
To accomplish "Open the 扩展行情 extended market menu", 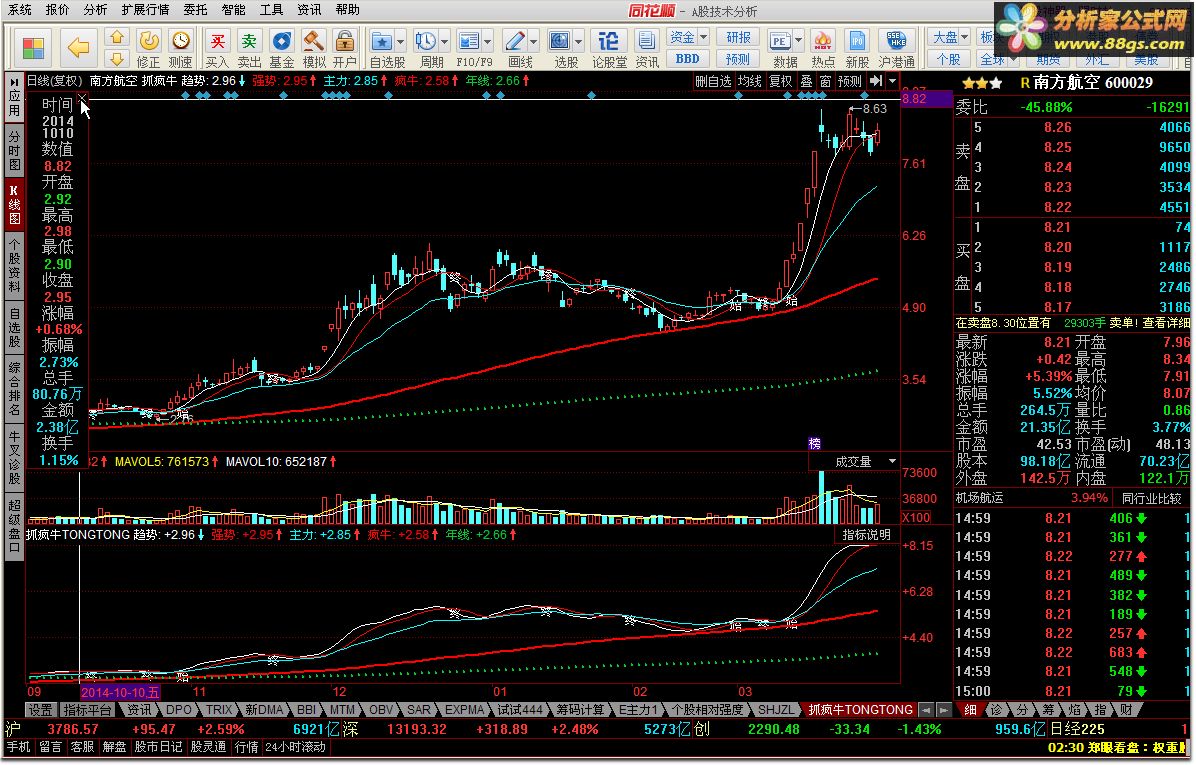I will coord(145,10).
